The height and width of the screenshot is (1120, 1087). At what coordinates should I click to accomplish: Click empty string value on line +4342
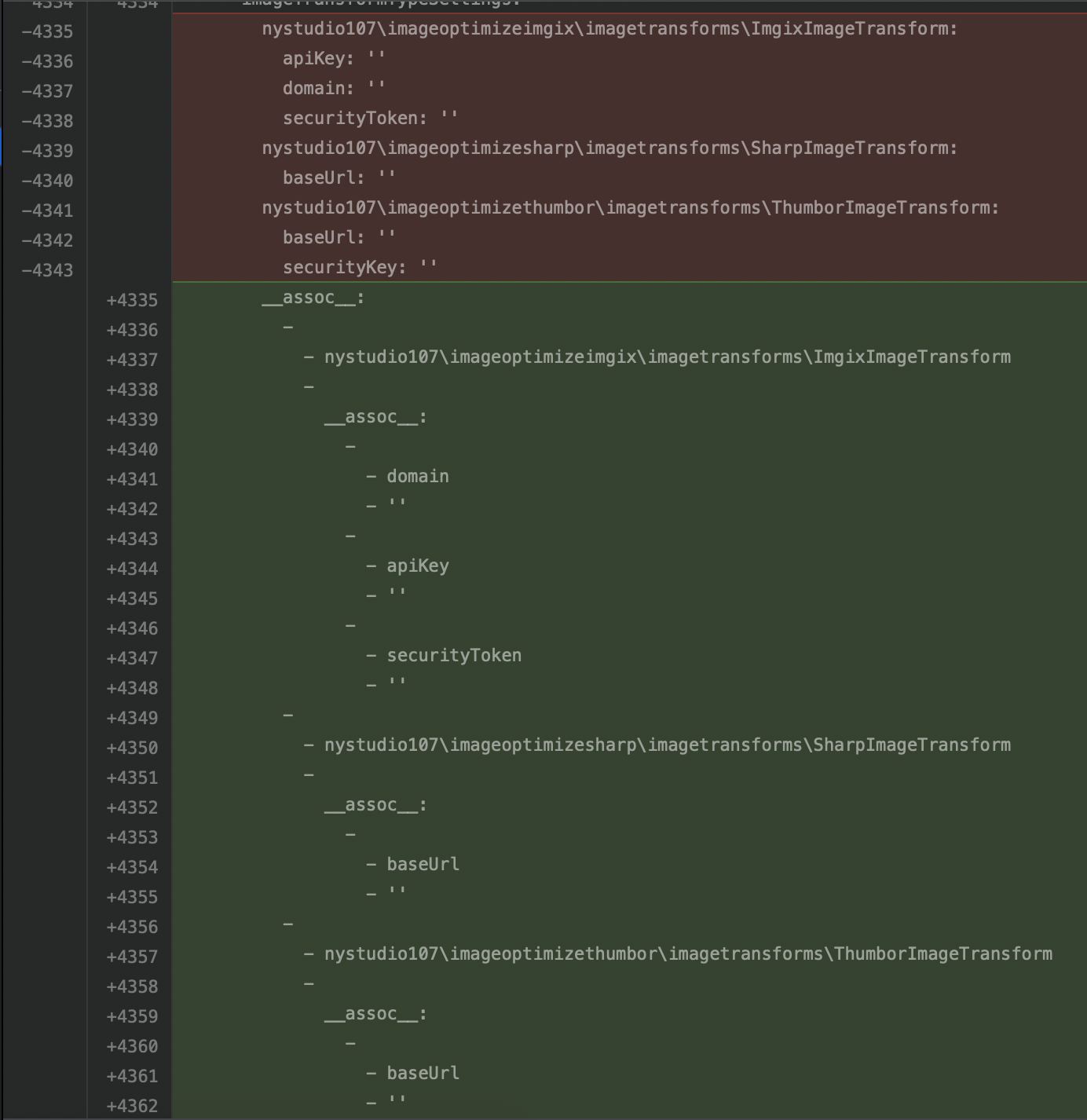click(x=397, y=504)
